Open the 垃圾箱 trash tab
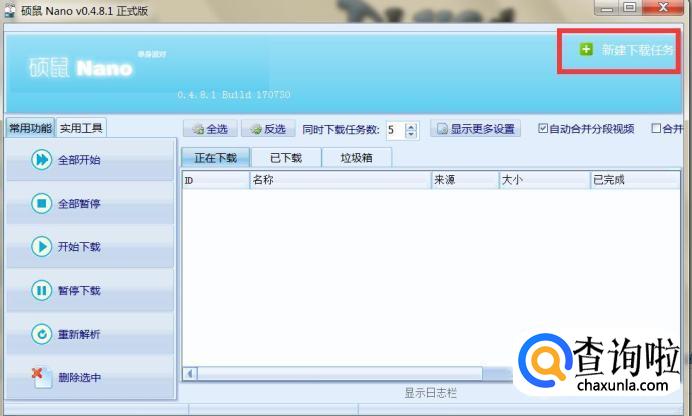 [x=357, y=158]
